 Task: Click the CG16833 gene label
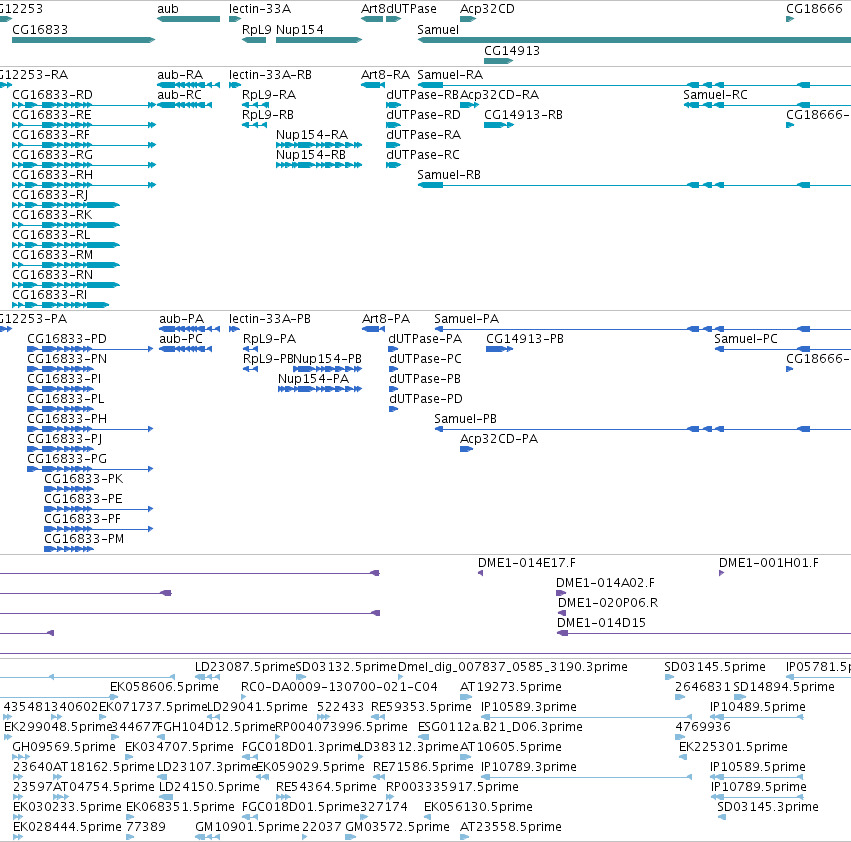40,29
